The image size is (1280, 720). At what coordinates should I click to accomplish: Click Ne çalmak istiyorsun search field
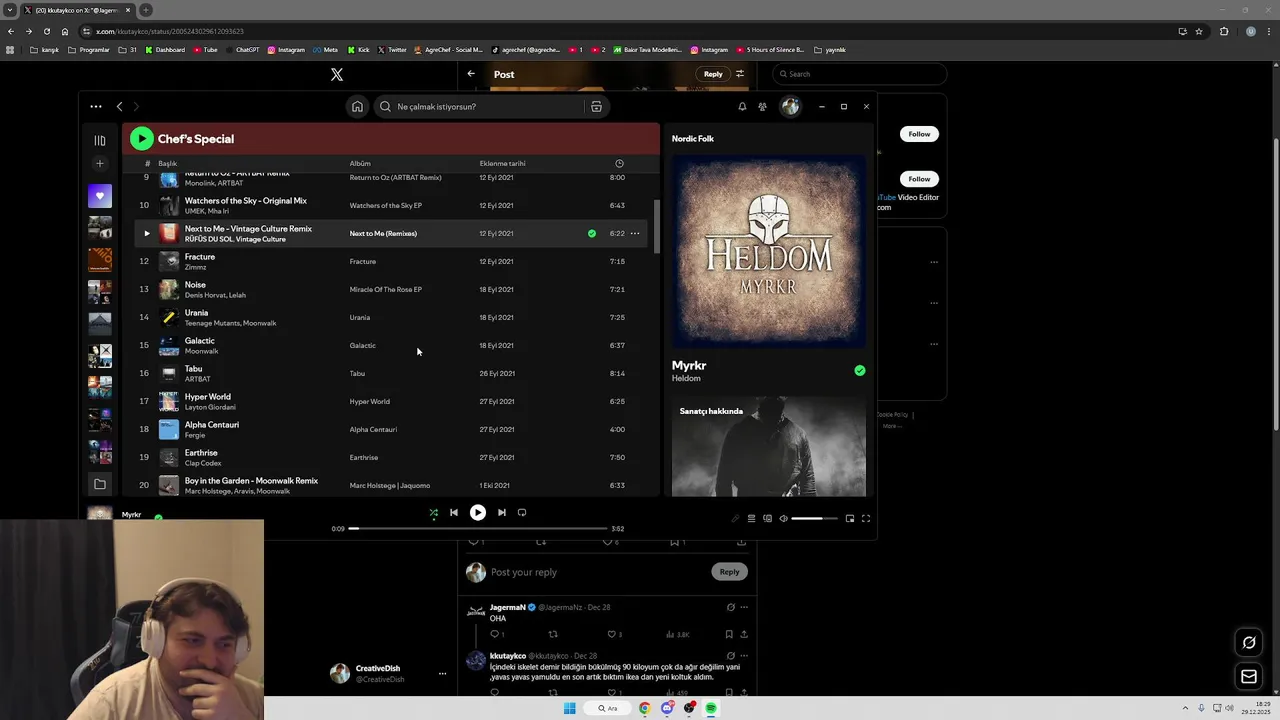point(478,106)
